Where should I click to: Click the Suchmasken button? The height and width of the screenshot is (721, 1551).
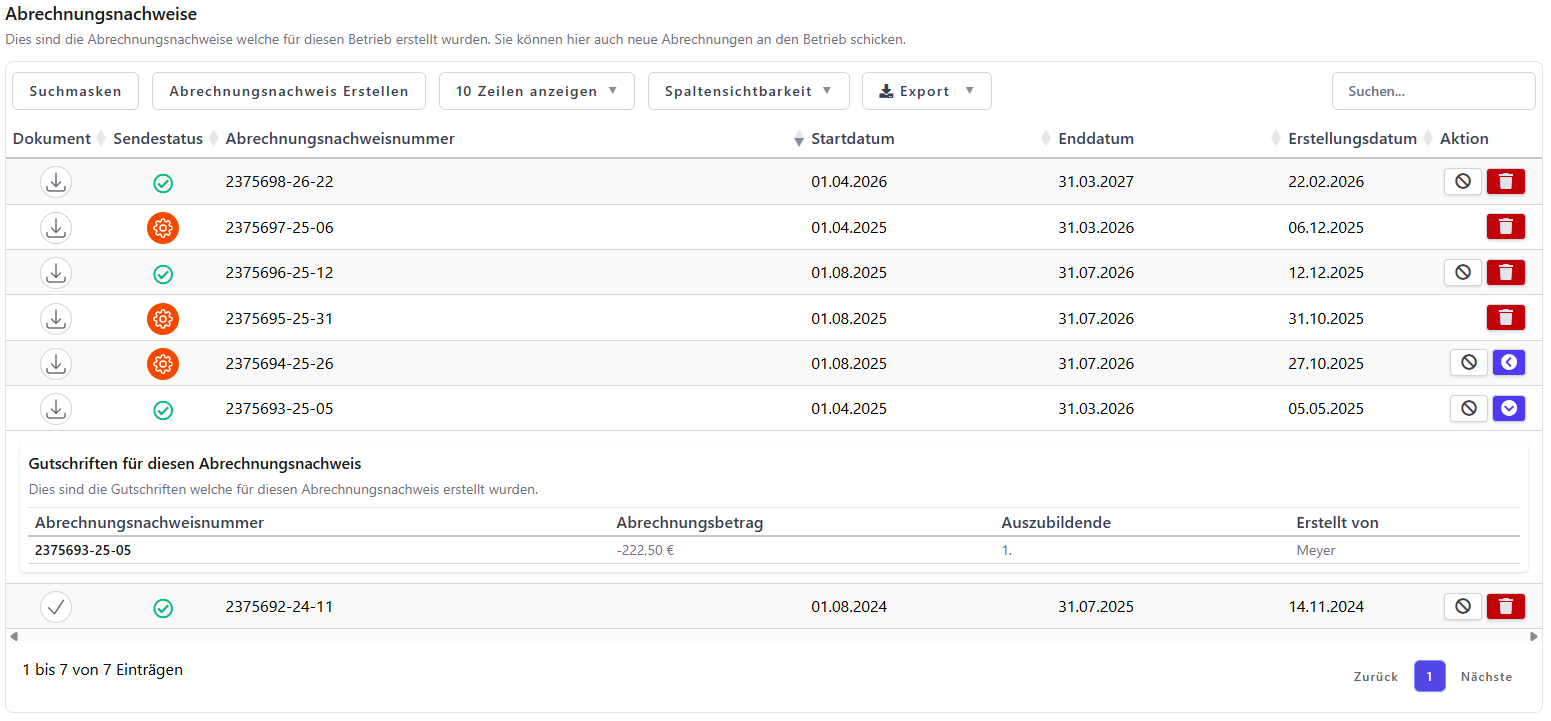pyautogui.click(x=75, y=91)
